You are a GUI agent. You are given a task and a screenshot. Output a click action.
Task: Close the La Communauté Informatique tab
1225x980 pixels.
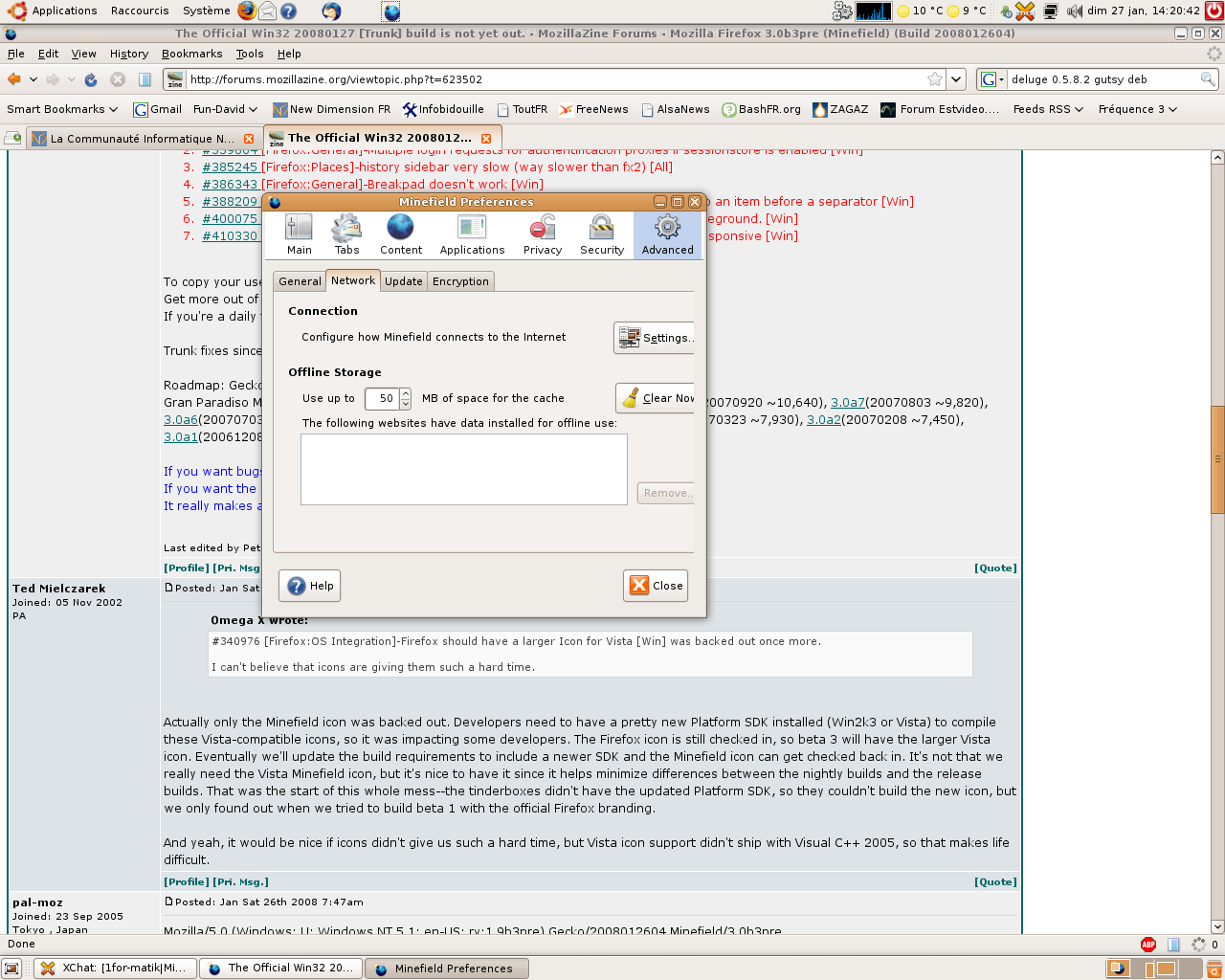[249, 139]
